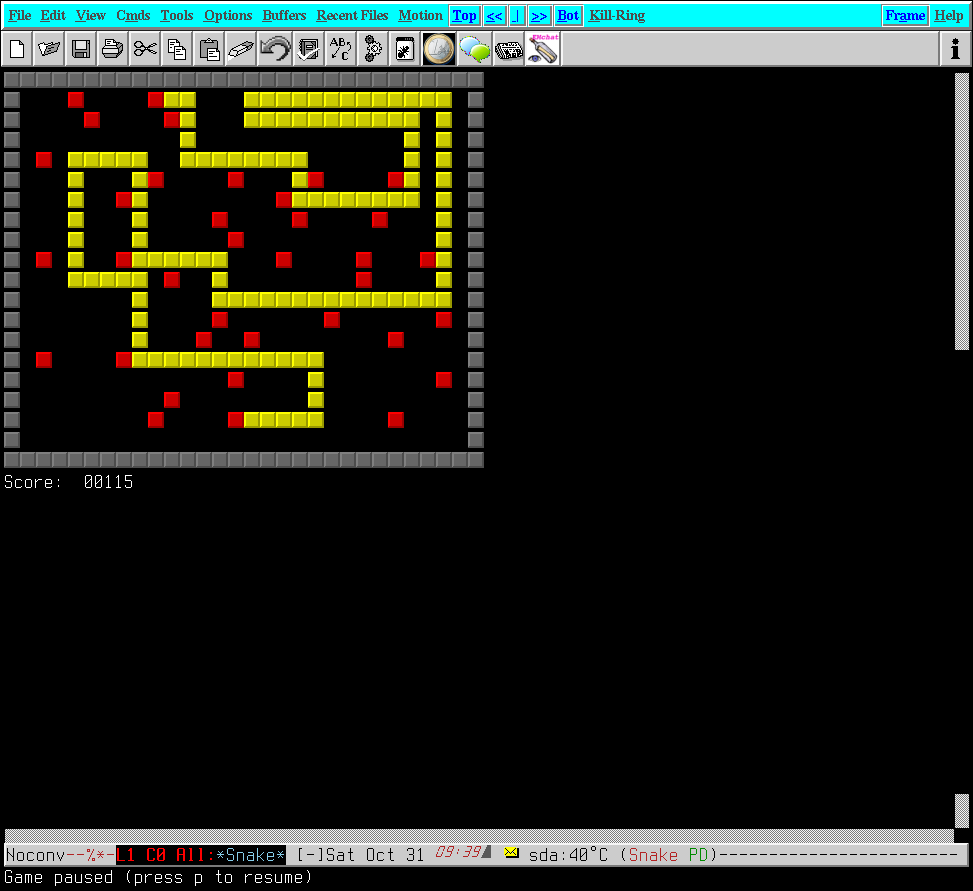
Task: Open the Kill-Ring menu
Action: coord(617,16)
